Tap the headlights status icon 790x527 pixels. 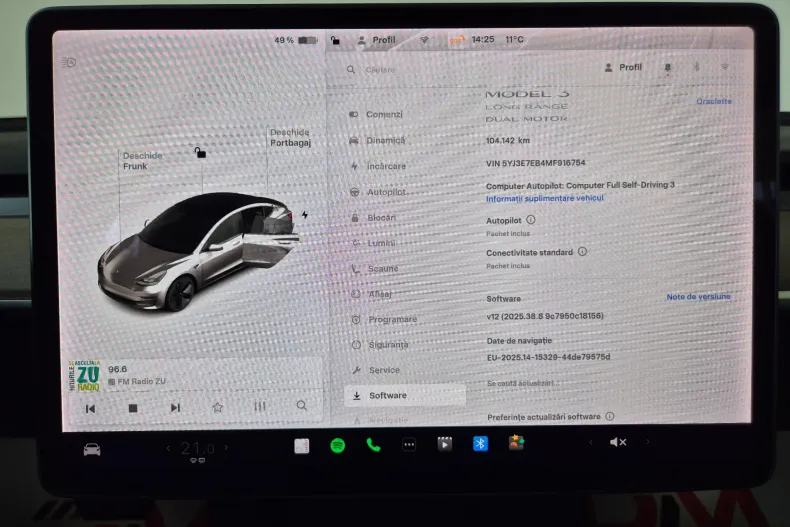[69, 62]
